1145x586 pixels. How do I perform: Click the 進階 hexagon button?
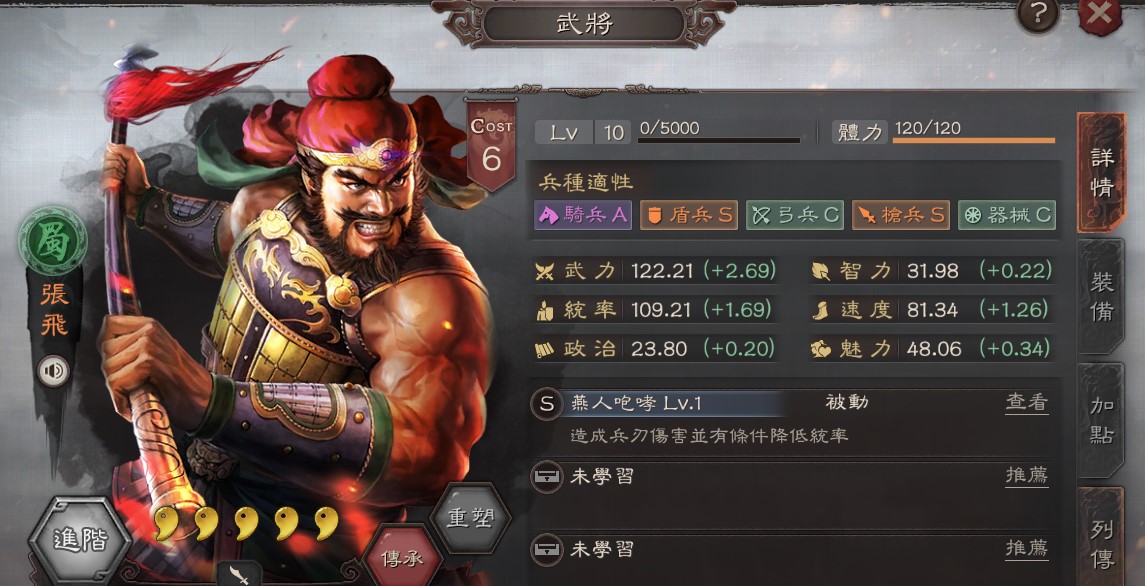(80, 541)
